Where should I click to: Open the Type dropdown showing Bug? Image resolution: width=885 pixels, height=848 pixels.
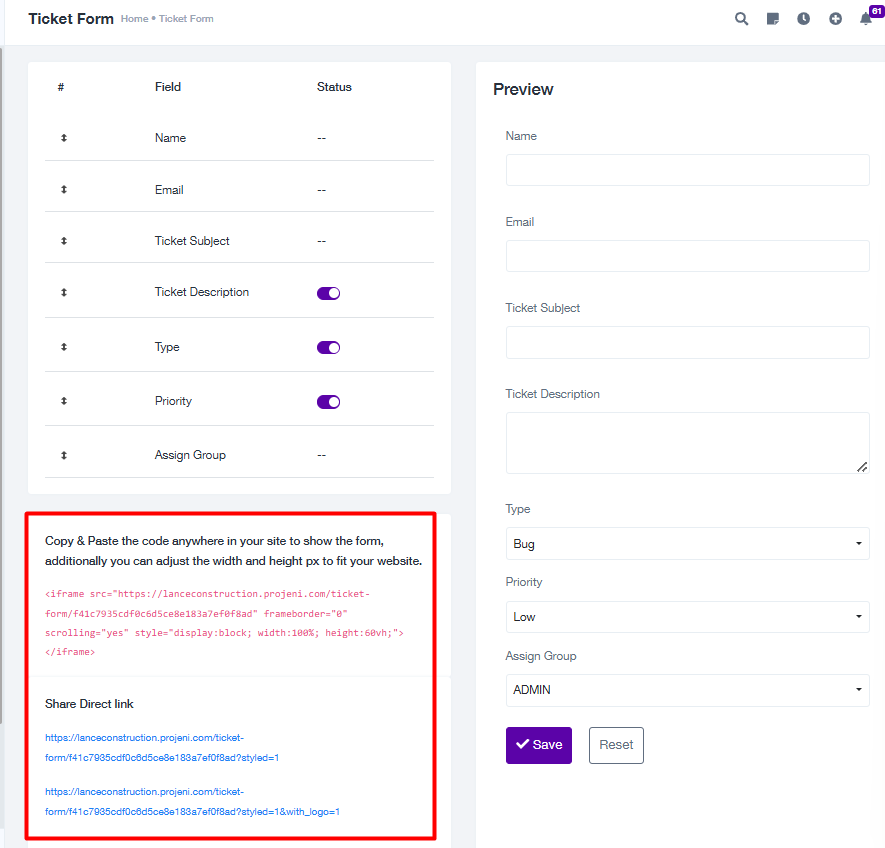(x=687, y=544)
